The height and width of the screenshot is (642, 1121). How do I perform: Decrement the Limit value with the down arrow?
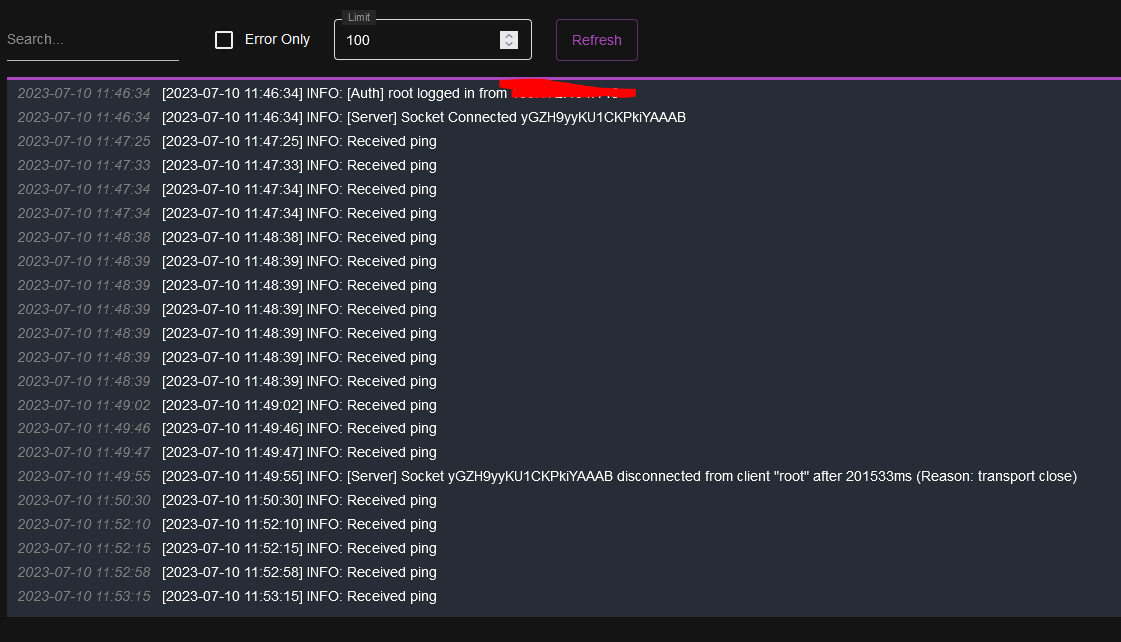click(x=509, y=44)
